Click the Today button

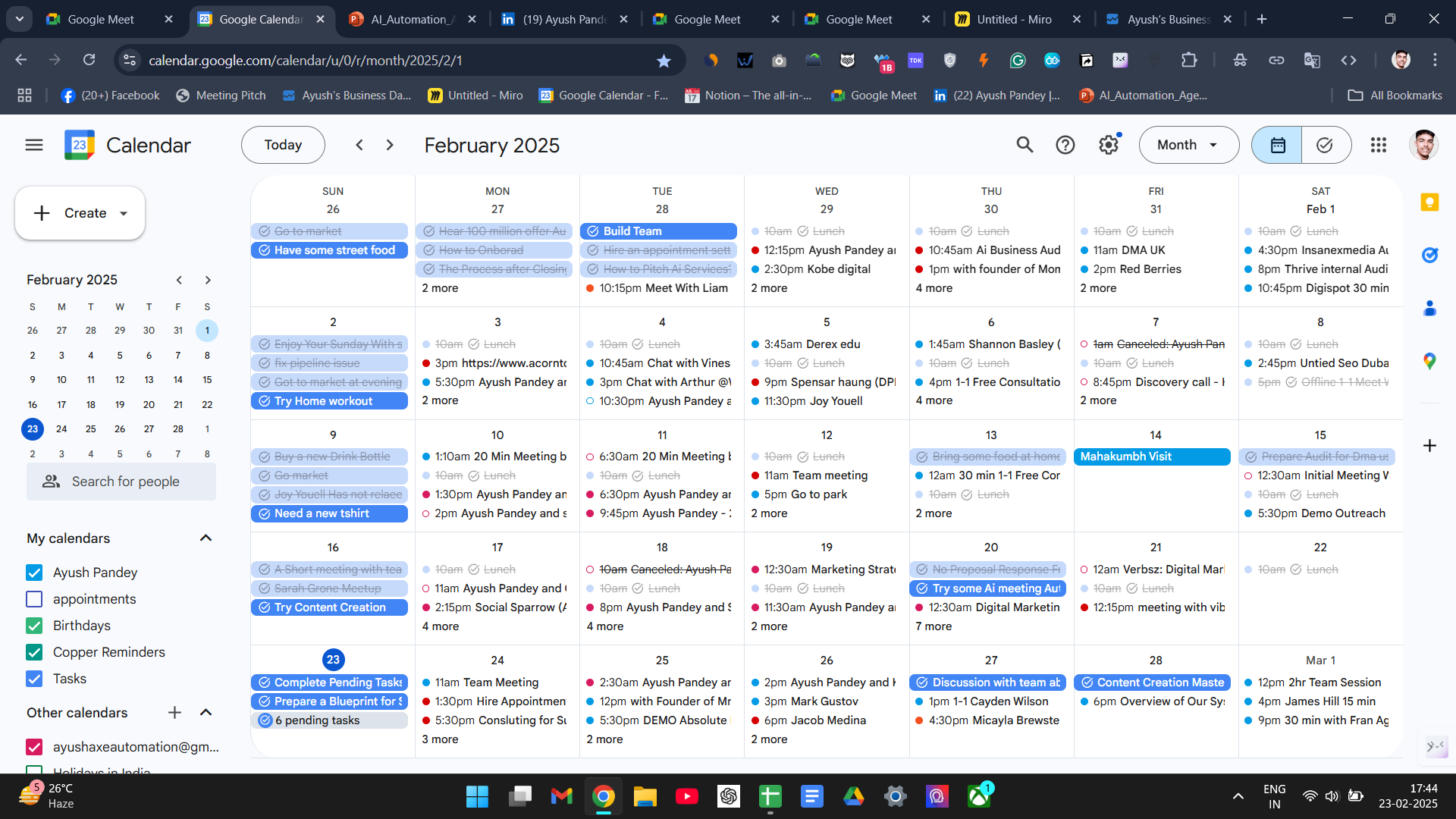coord(283,145)
